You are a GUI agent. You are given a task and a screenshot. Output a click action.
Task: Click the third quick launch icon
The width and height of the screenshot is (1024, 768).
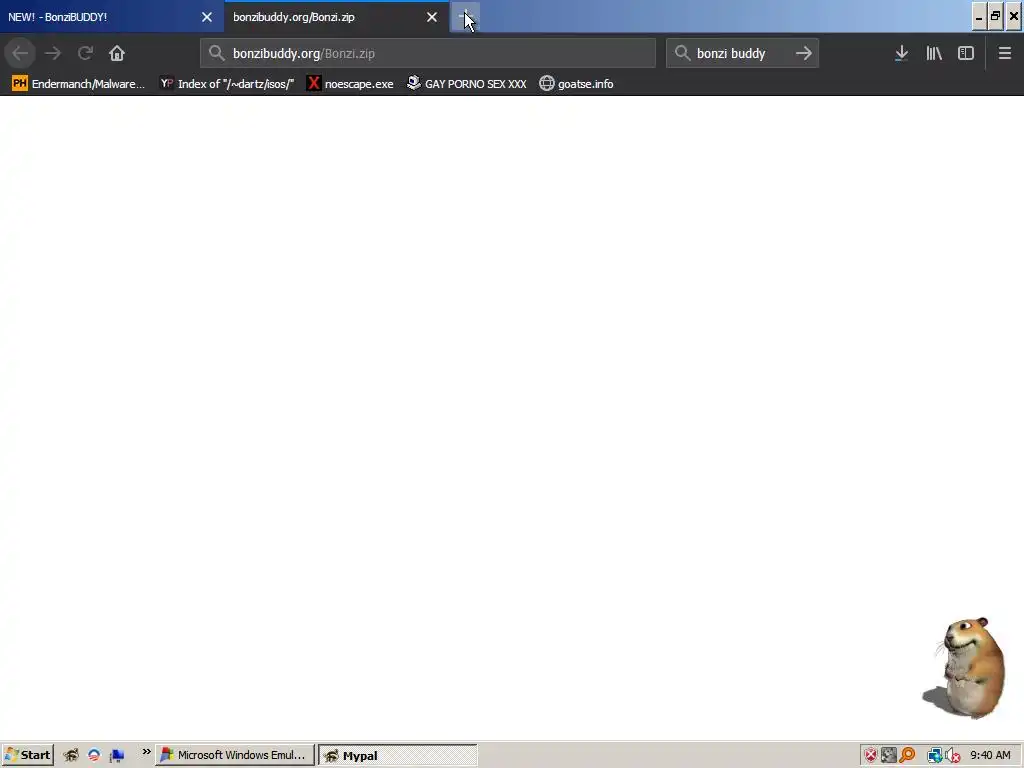tap(117, 756)
